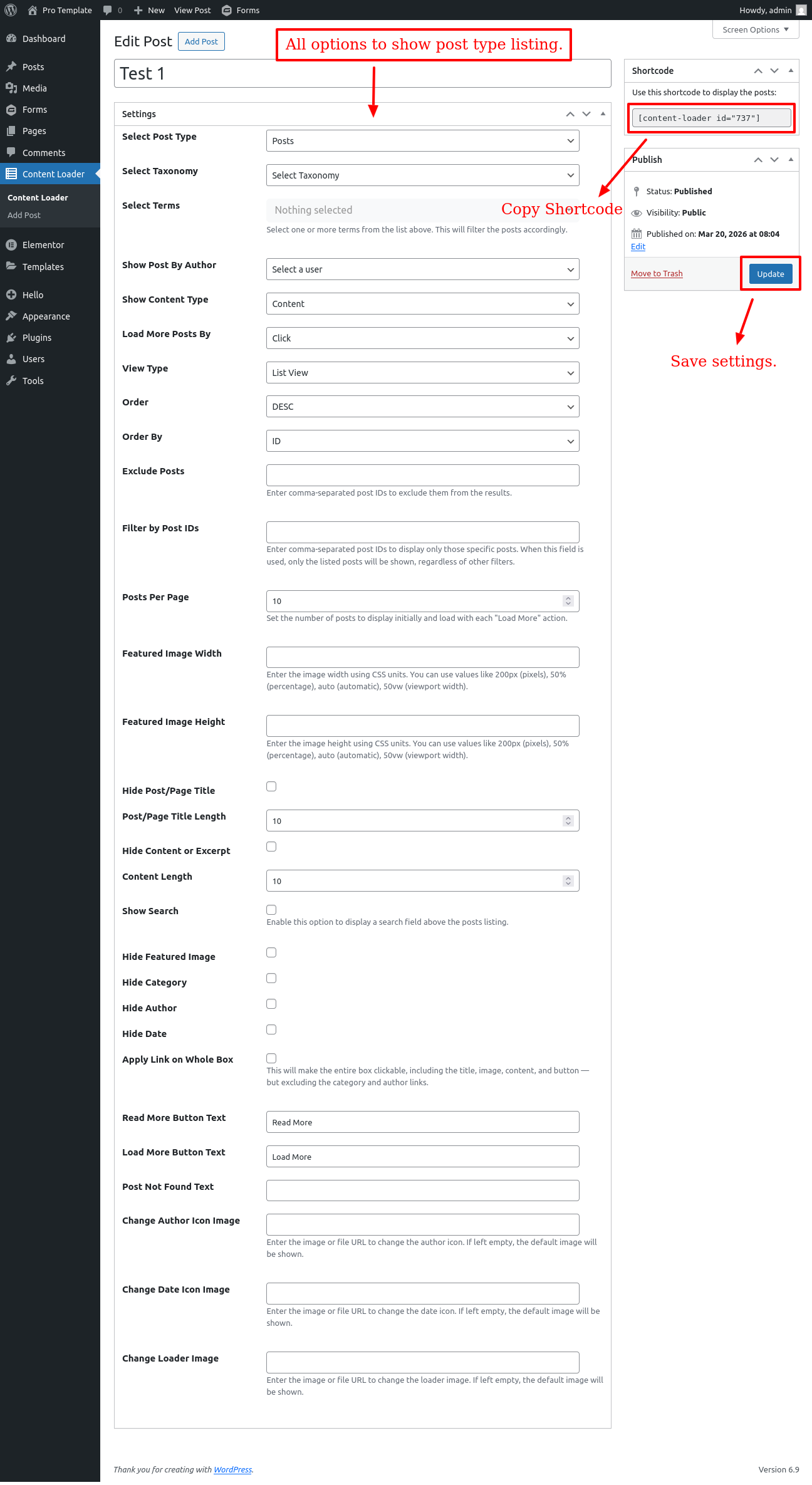Open the Select Post Type dropdown
This screenshot has width=812, height=1485.
[423, 141]
